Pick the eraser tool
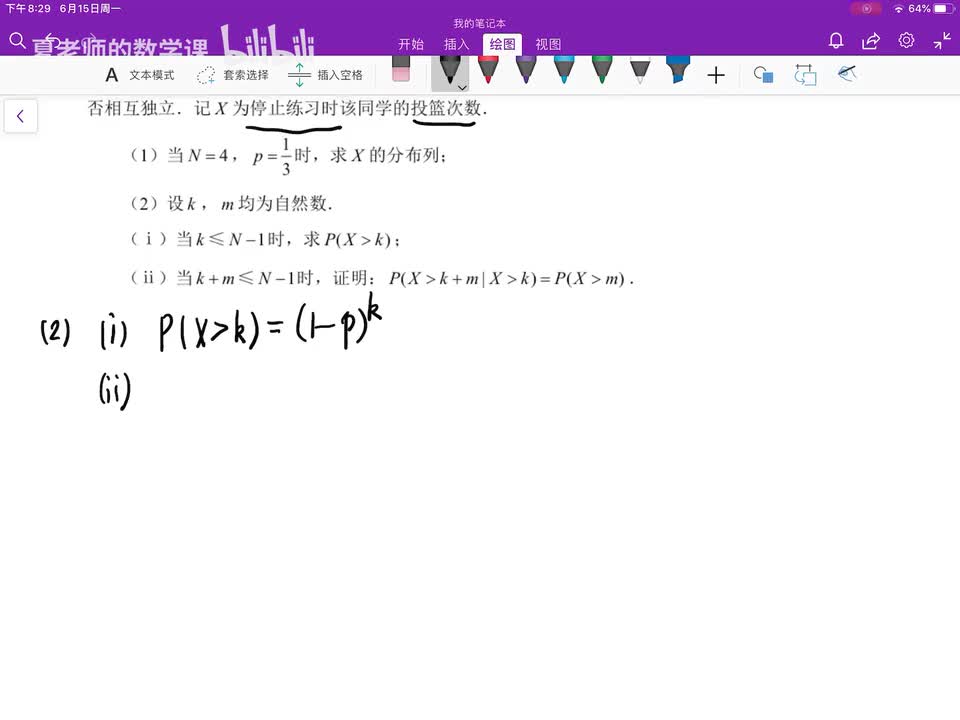This screenshot has height=720, width=960. 401,69
